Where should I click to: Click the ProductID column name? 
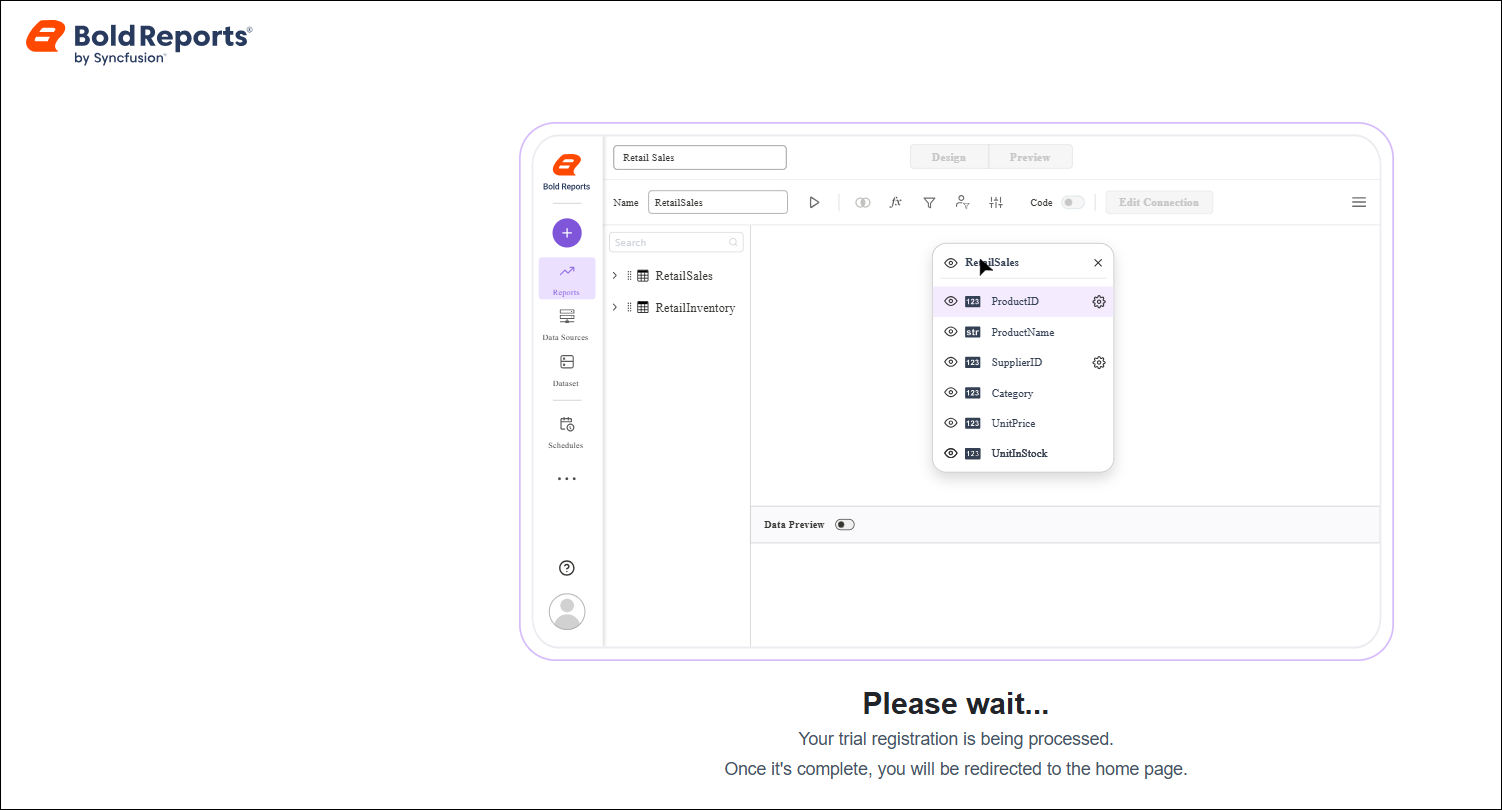click(x=1015, y=301)
